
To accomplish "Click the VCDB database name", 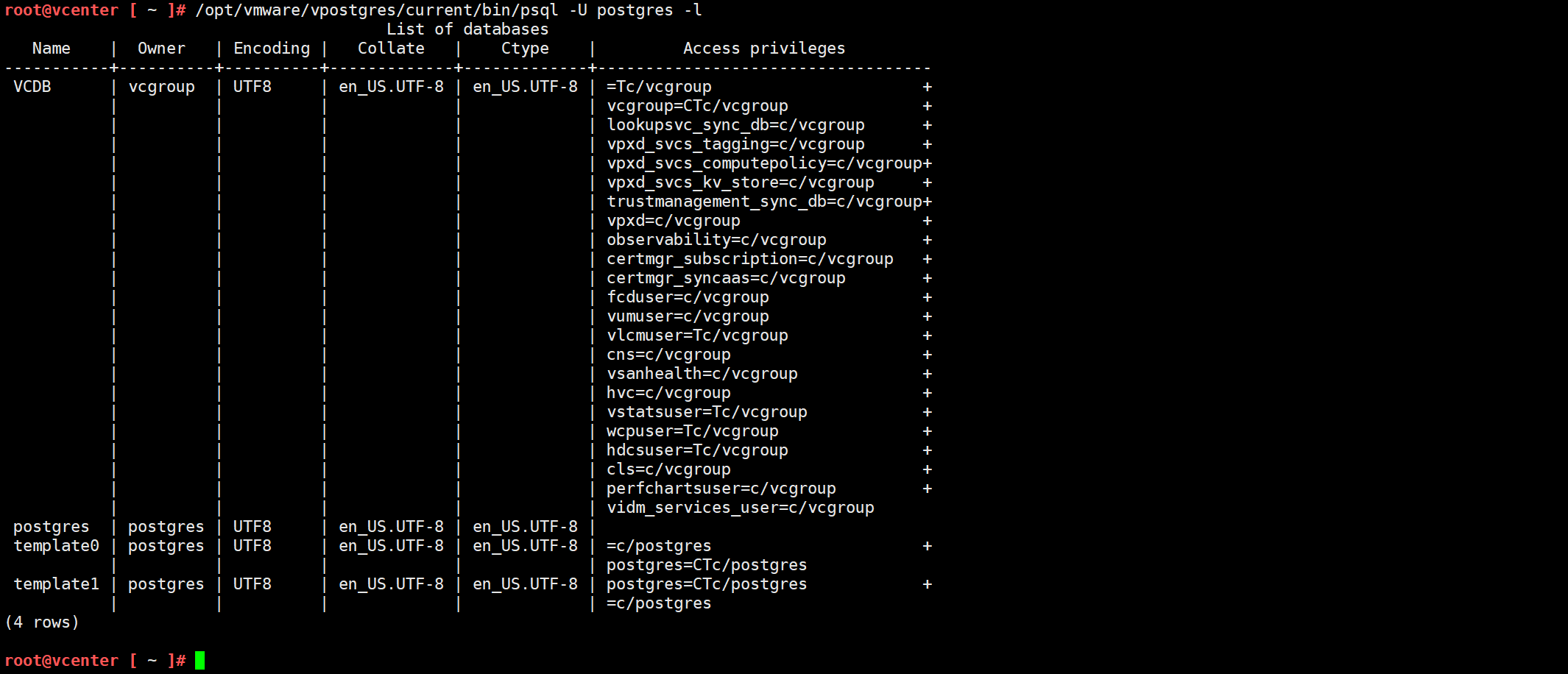I will pos(32,87).
